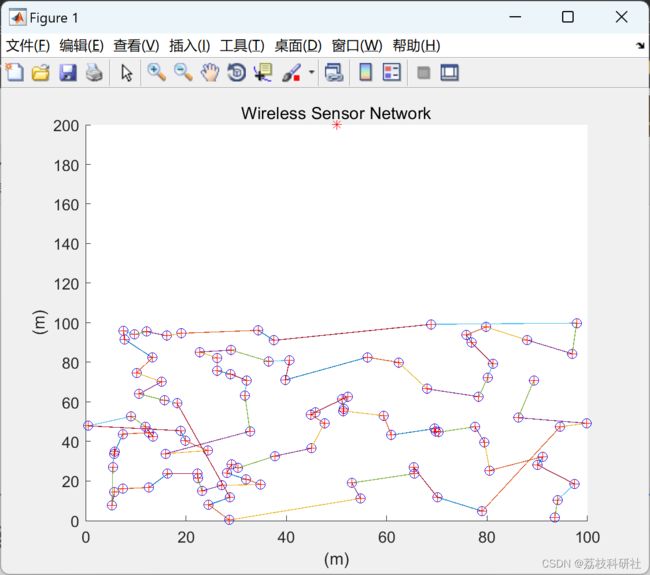Click the Show Plot Tools and dock icon
The image size is (650, 575).
pos(449,73)
